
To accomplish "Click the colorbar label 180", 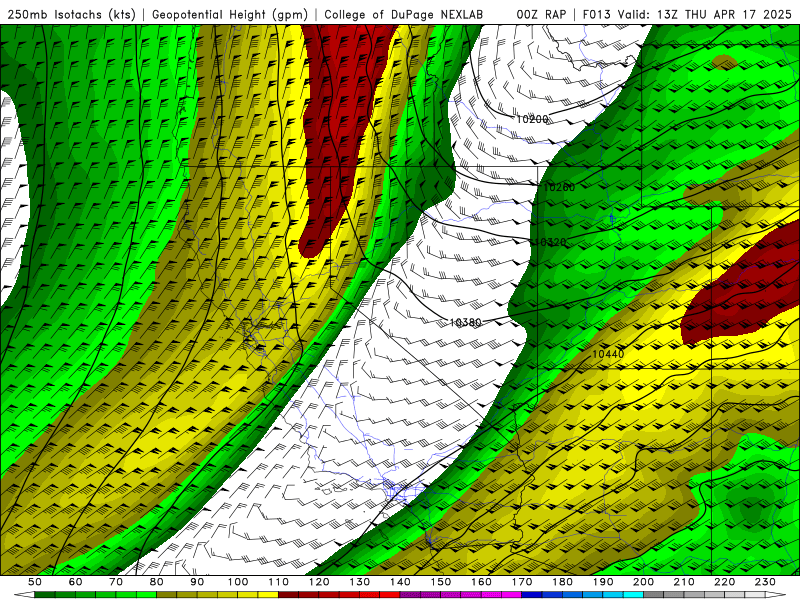I will pyautogui.click(x=562, y=582).
